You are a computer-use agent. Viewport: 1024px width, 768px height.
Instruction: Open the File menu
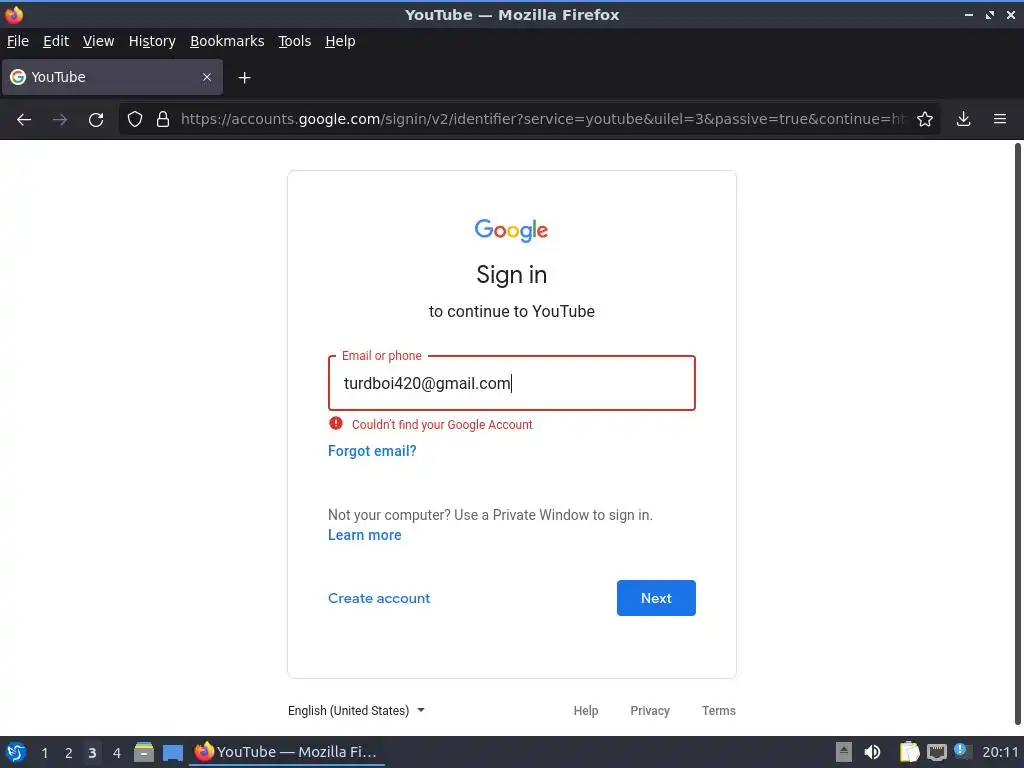coord(18,41)
